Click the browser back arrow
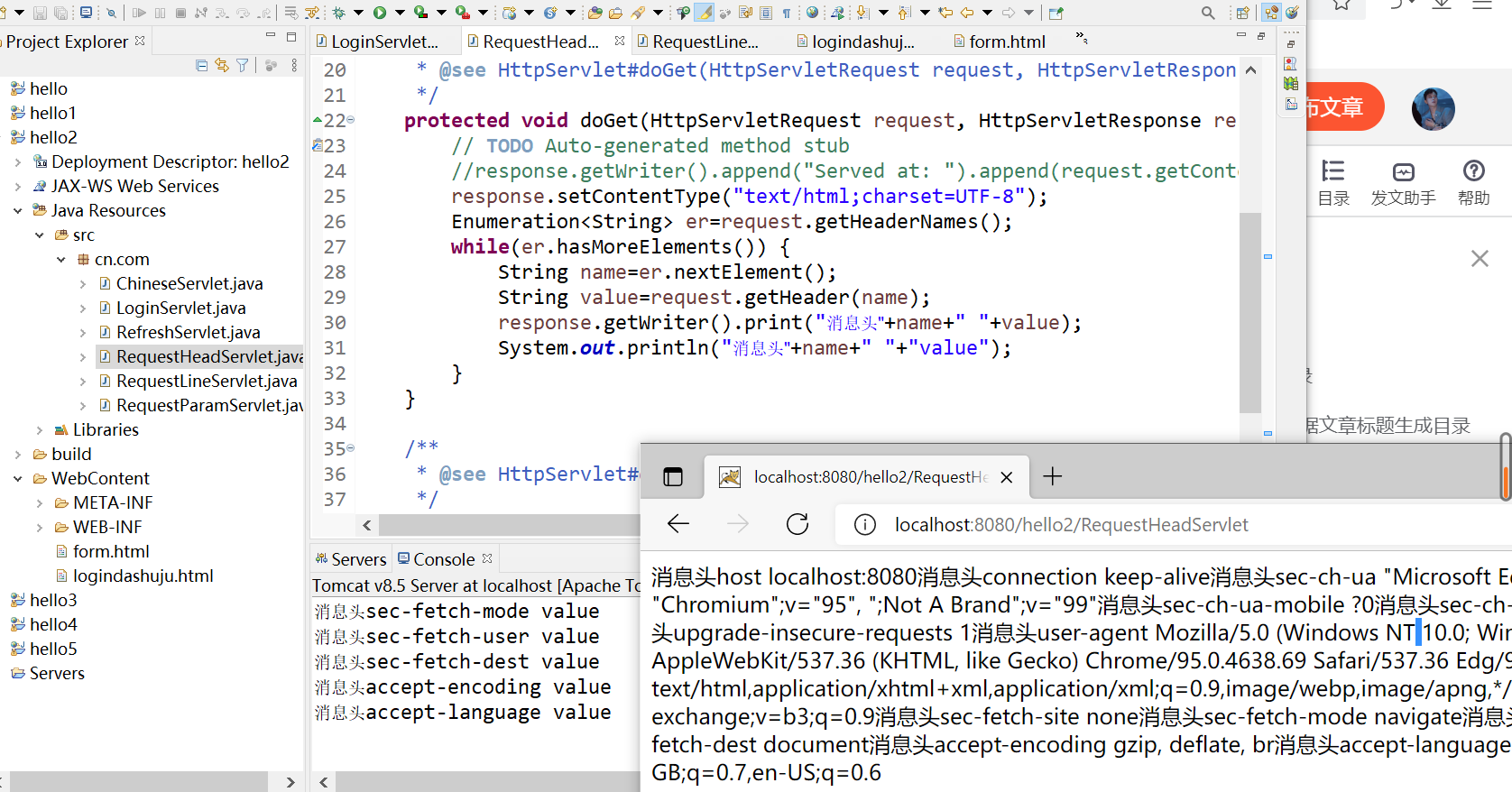The height and width of the screenshot is (792, 1512). pos(678,524)
